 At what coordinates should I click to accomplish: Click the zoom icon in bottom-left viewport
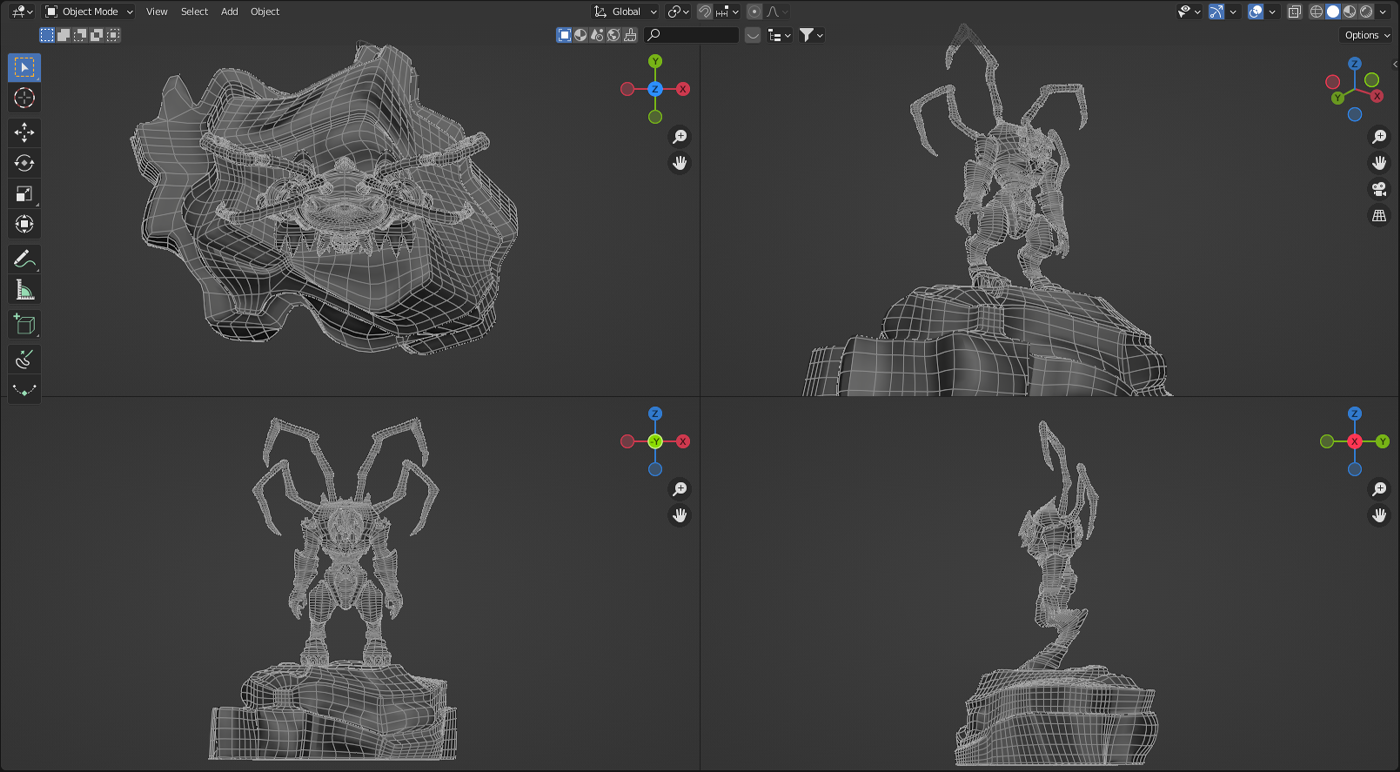click(680, 489)
